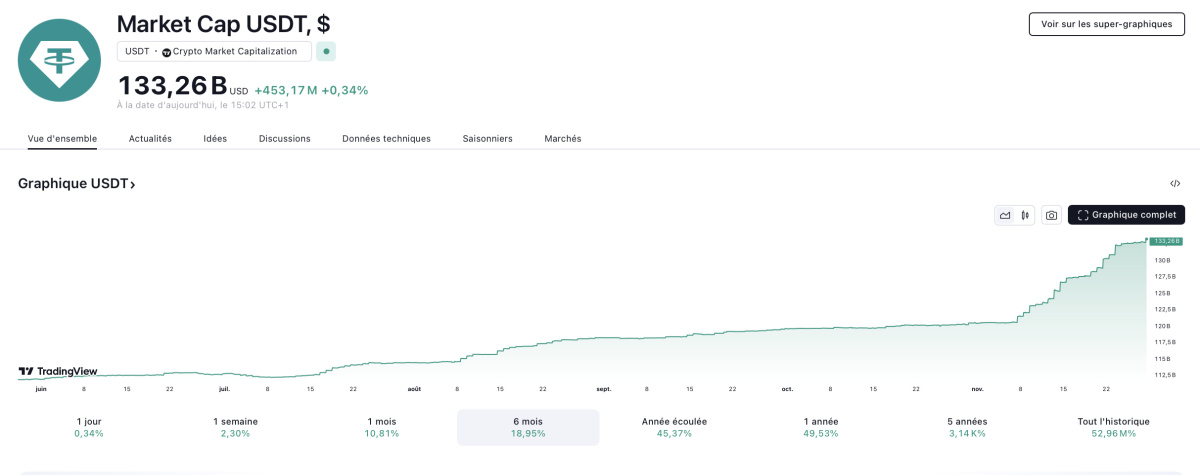Select the 1 mois range

point(382,427)
